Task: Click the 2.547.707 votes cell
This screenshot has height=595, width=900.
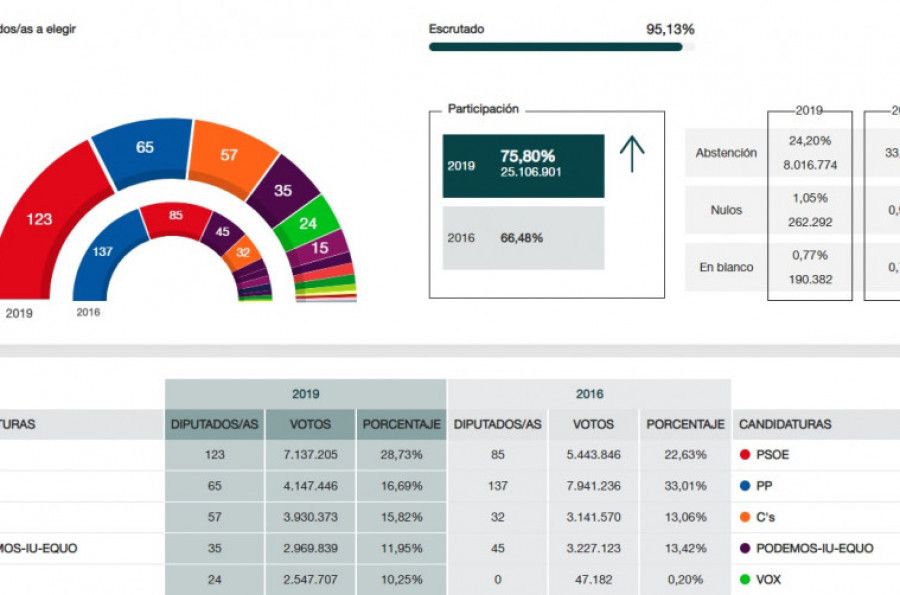Action: click(311, 580)
